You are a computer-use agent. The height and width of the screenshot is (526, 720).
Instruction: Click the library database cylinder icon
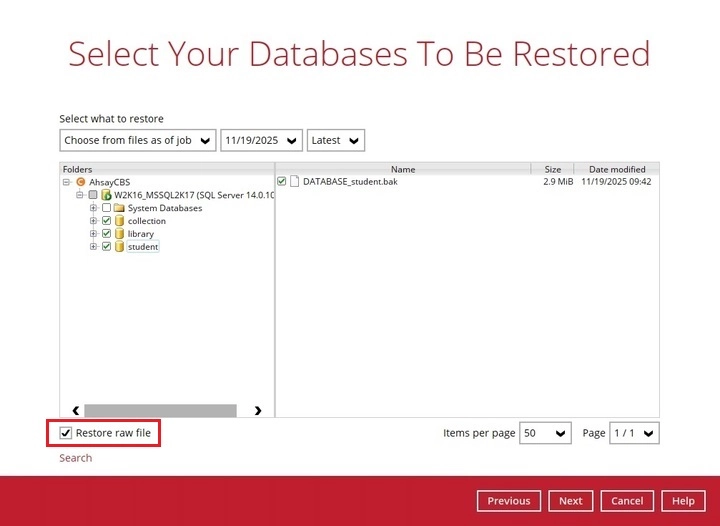[119, 234]
